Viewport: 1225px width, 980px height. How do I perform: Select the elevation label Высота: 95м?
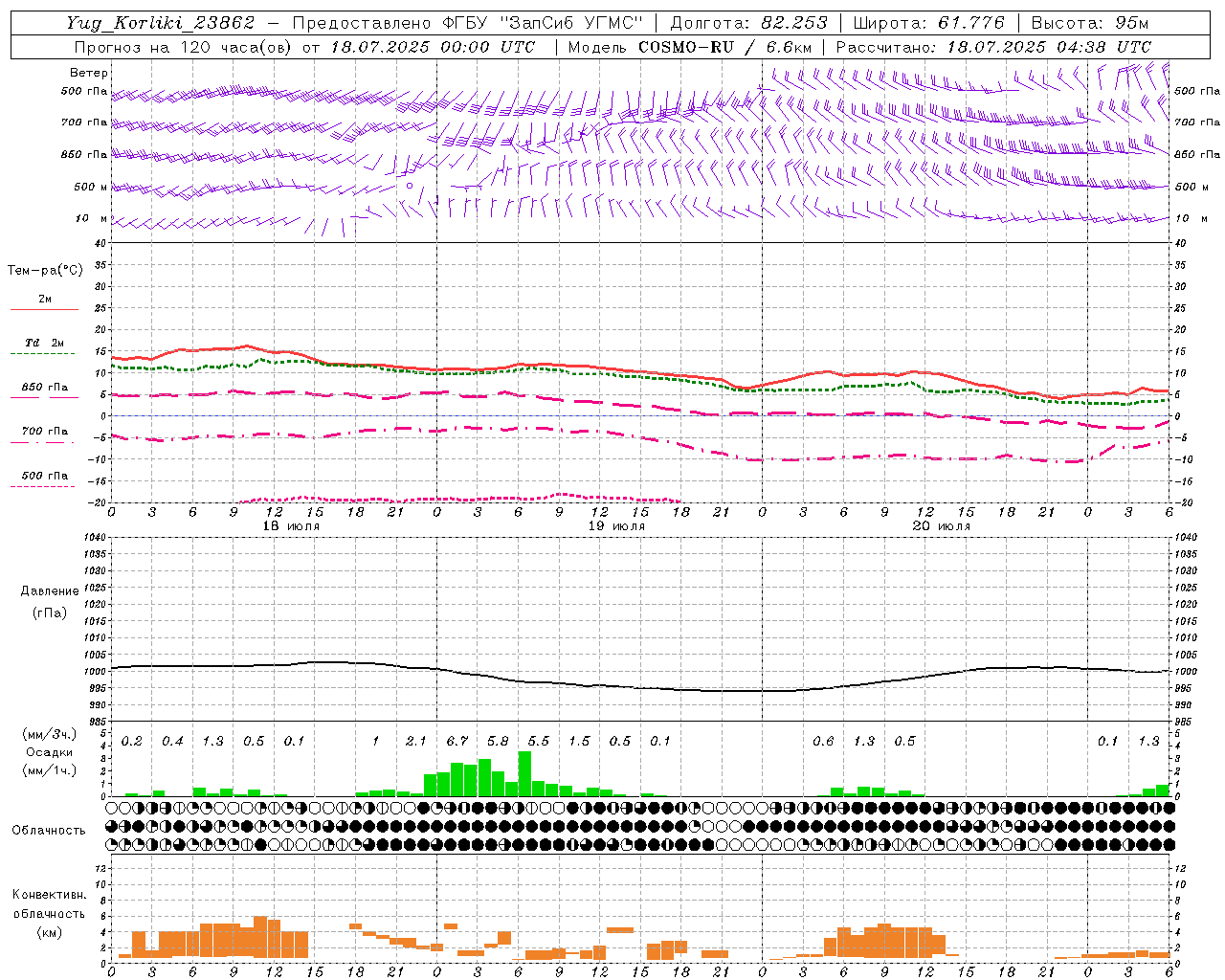tap(1090, 23)
